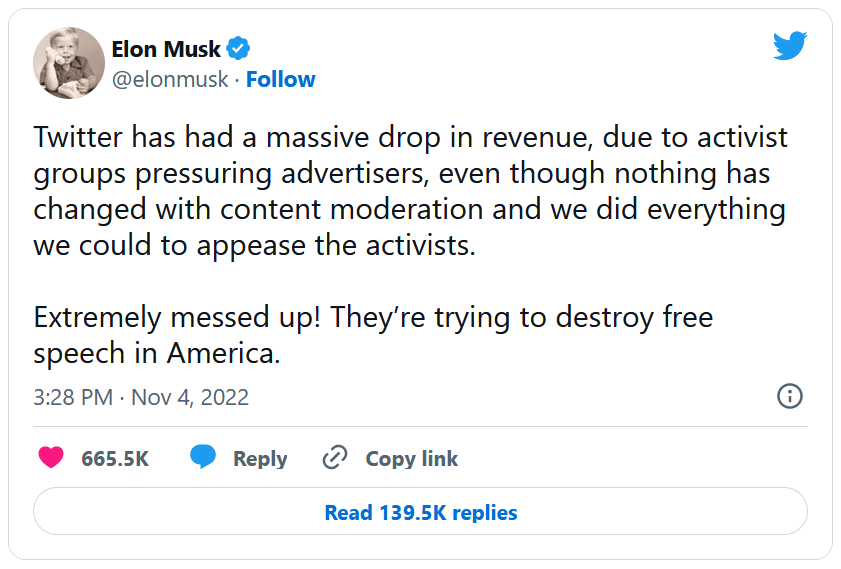
Task: Open Elon Musk's profile picture
Action: 63,63
